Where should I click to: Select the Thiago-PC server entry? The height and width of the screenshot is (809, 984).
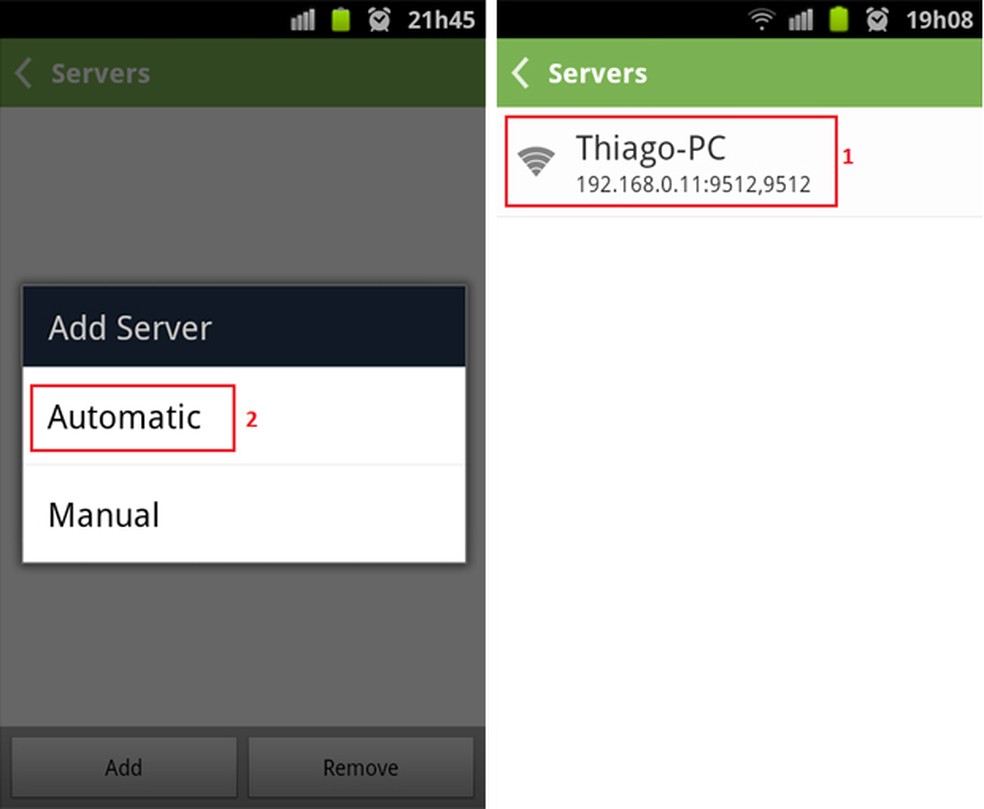click(739, 162)
